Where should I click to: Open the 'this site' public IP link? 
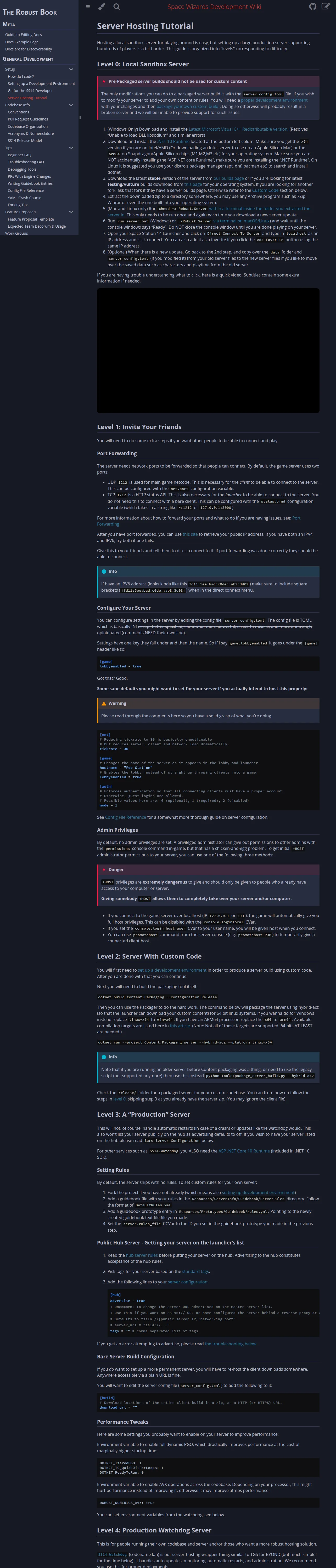click(190, 534)
